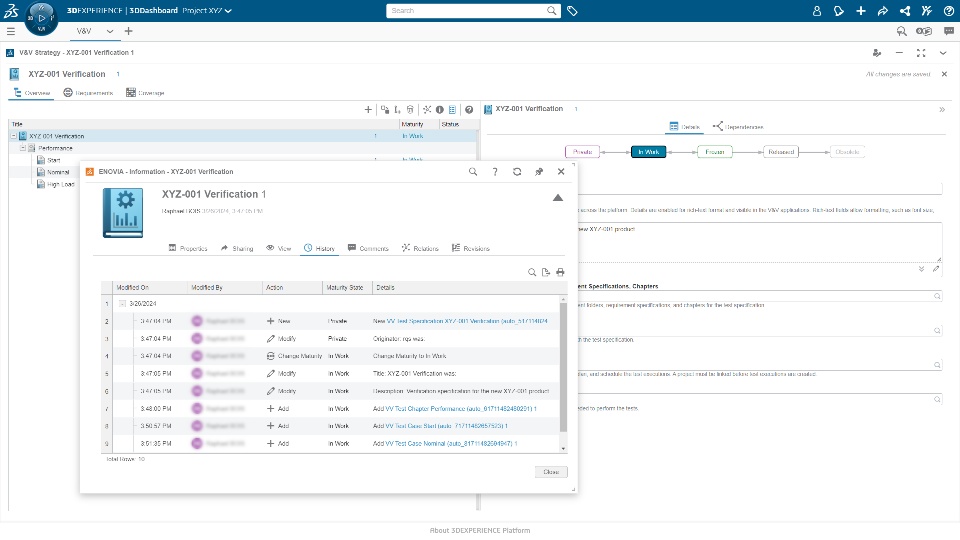Open the Relations tab in the dialog
The height and width of the screenshot is (540, 960).
coord(420,248)
